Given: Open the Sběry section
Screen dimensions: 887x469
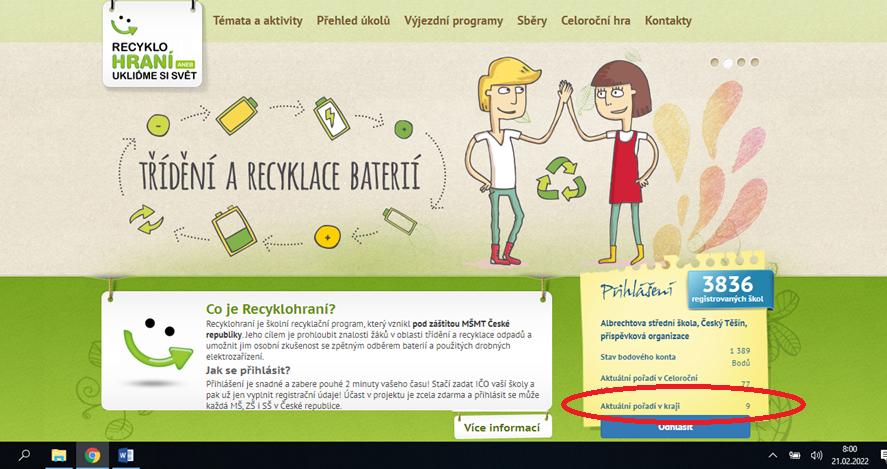Looking at the screenshot, I should pos(532,21).
